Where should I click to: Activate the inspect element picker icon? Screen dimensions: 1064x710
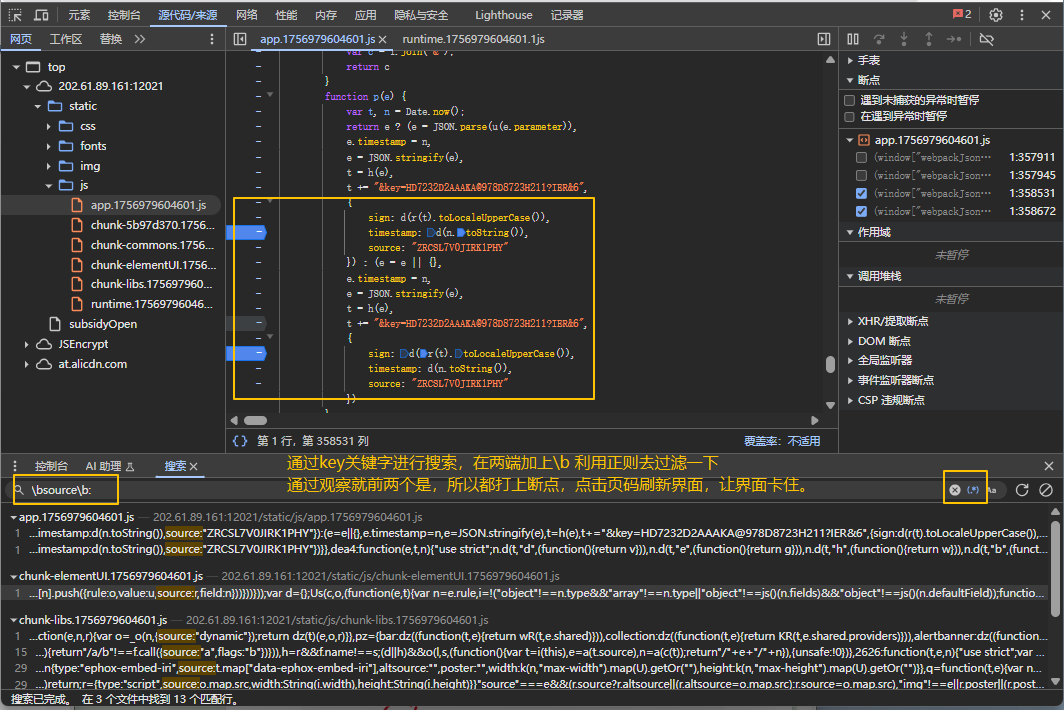(x=15, y=15)
